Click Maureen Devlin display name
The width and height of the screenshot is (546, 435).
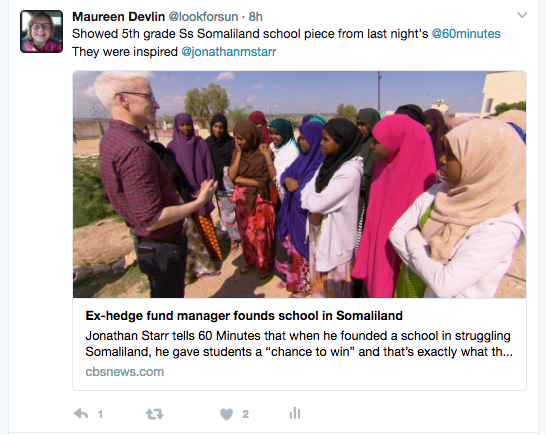coord(118,16)
